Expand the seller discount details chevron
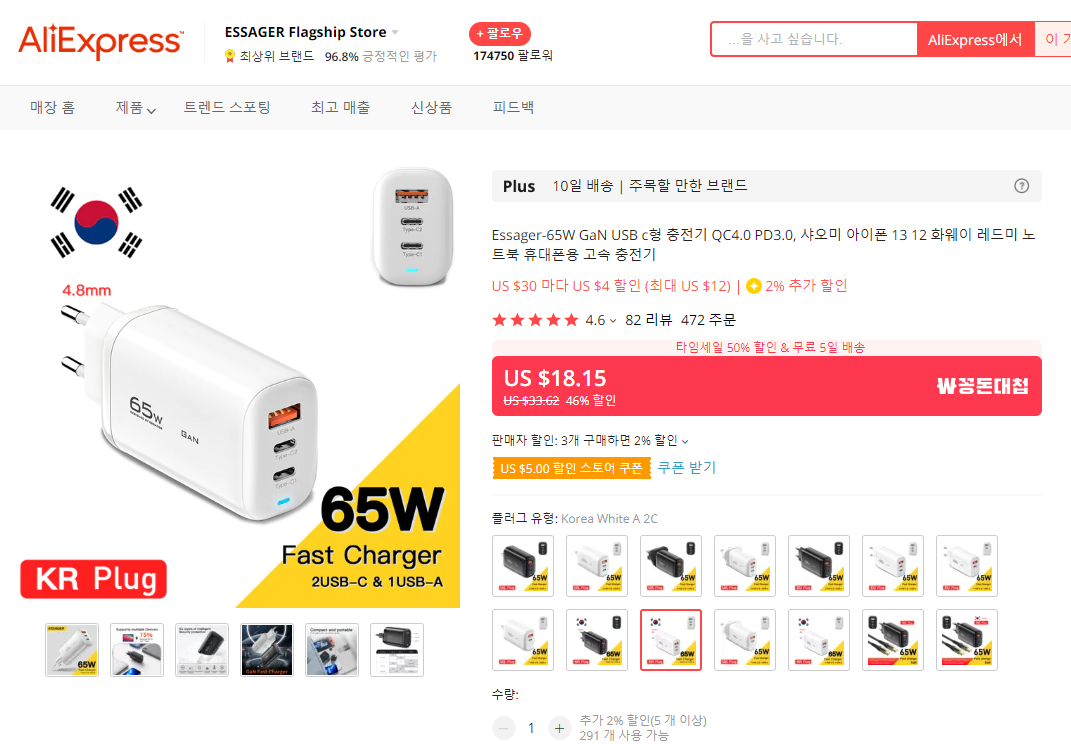This screenshot has height=752, width=1071. click(x=685, y=441)
